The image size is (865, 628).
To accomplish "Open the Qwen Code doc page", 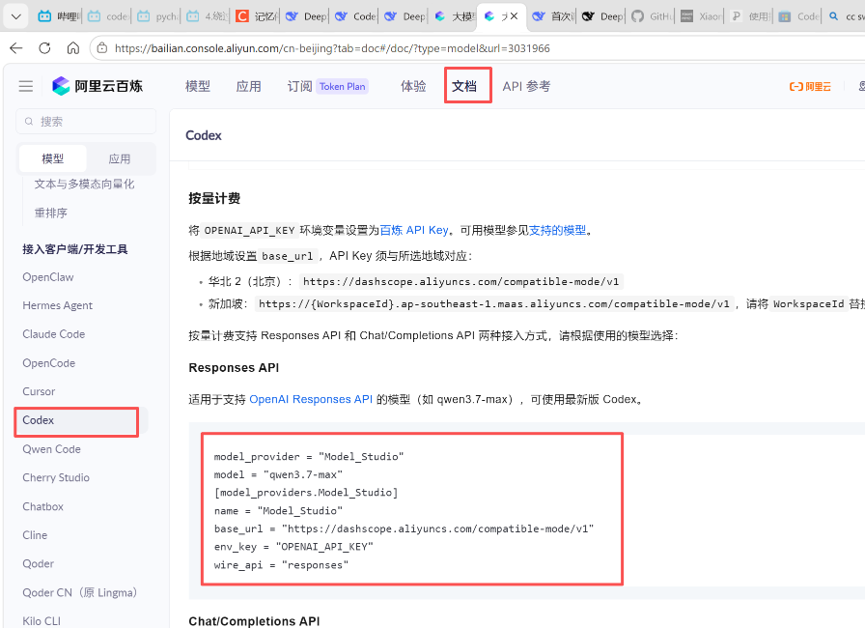I will (x=51, y=449).
